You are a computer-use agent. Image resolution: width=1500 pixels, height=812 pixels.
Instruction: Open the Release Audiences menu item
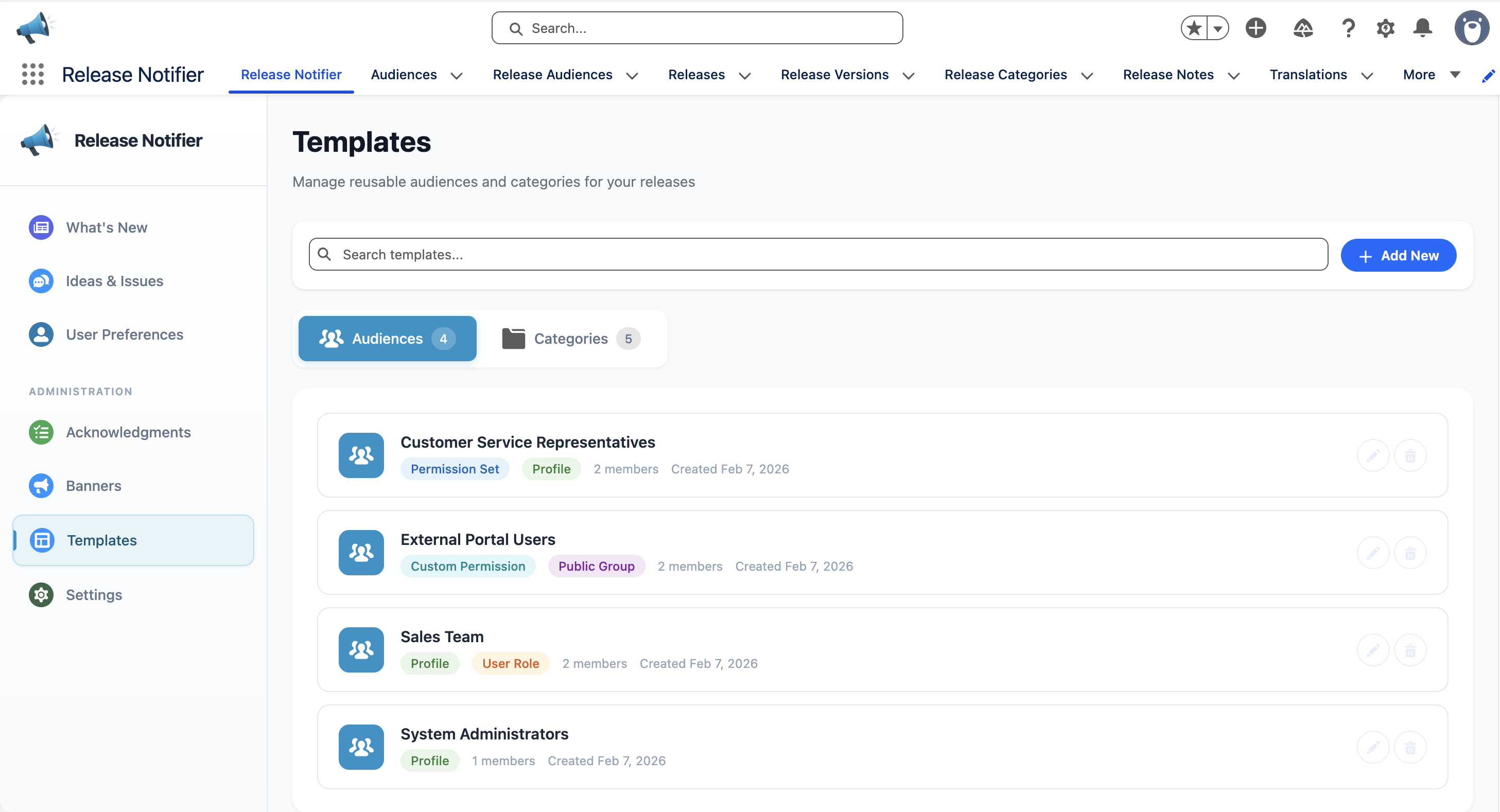[553, 75]
